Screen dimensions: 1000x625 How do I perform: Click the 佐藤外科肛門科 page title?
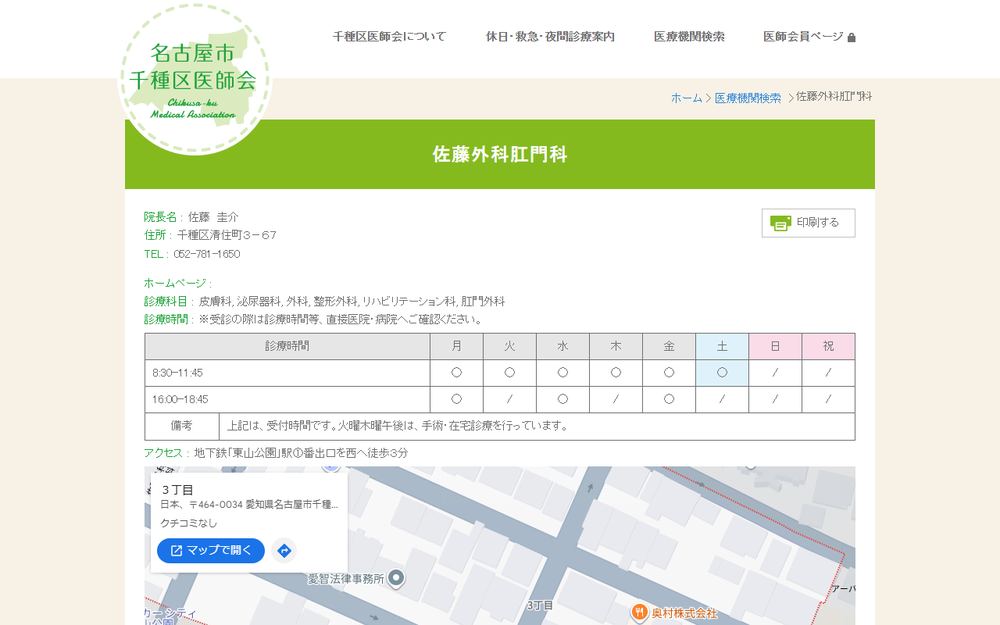coord(500,154)
